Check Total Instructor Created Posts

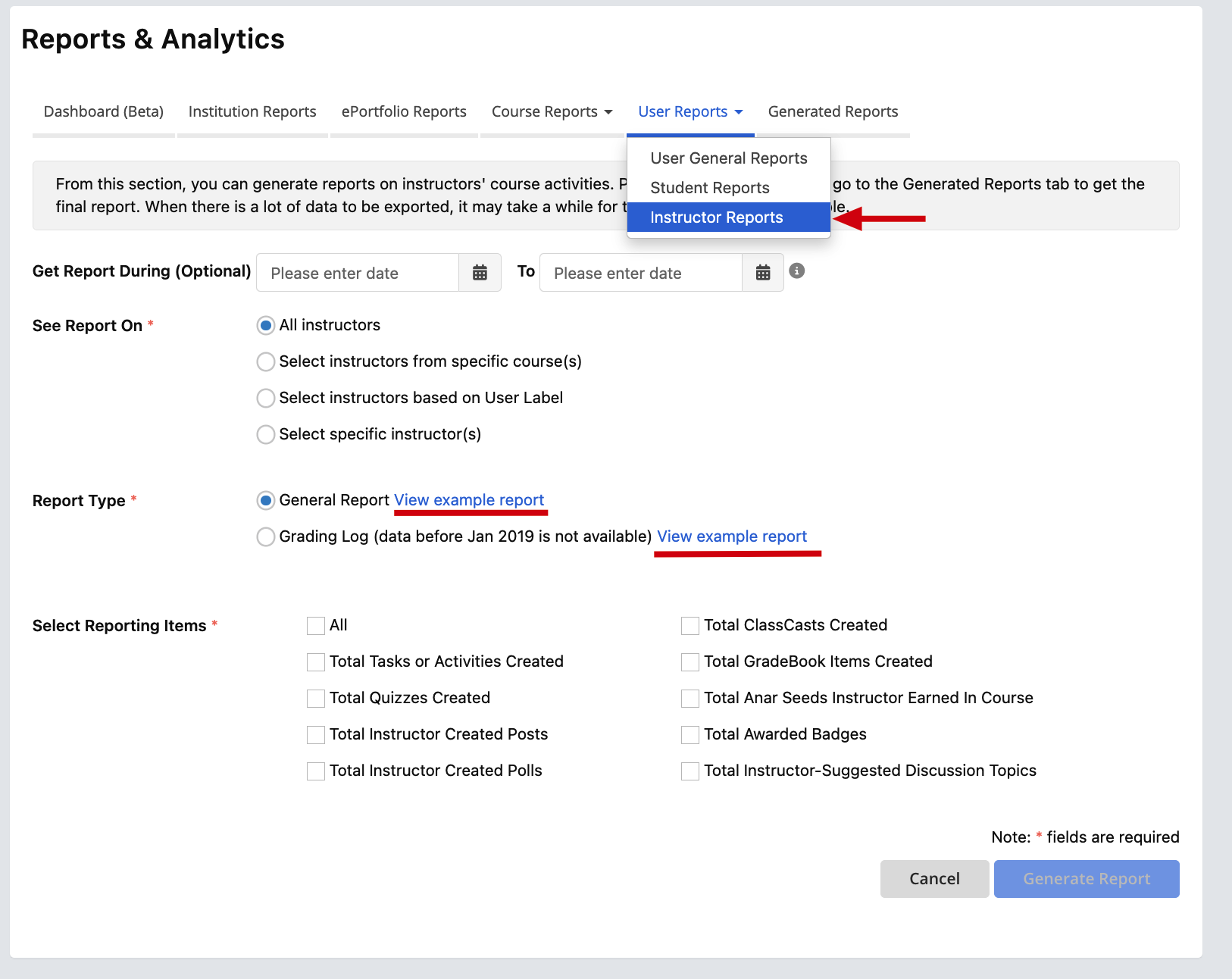[x=316, y=735]
